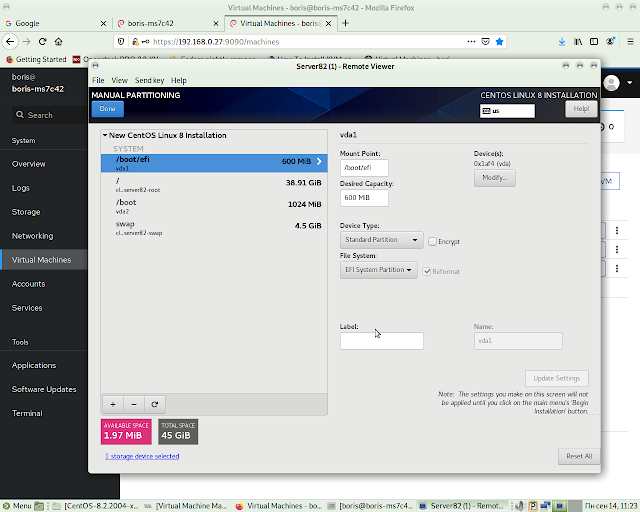Click the Menu icon in taskbar

click(7, 506)
